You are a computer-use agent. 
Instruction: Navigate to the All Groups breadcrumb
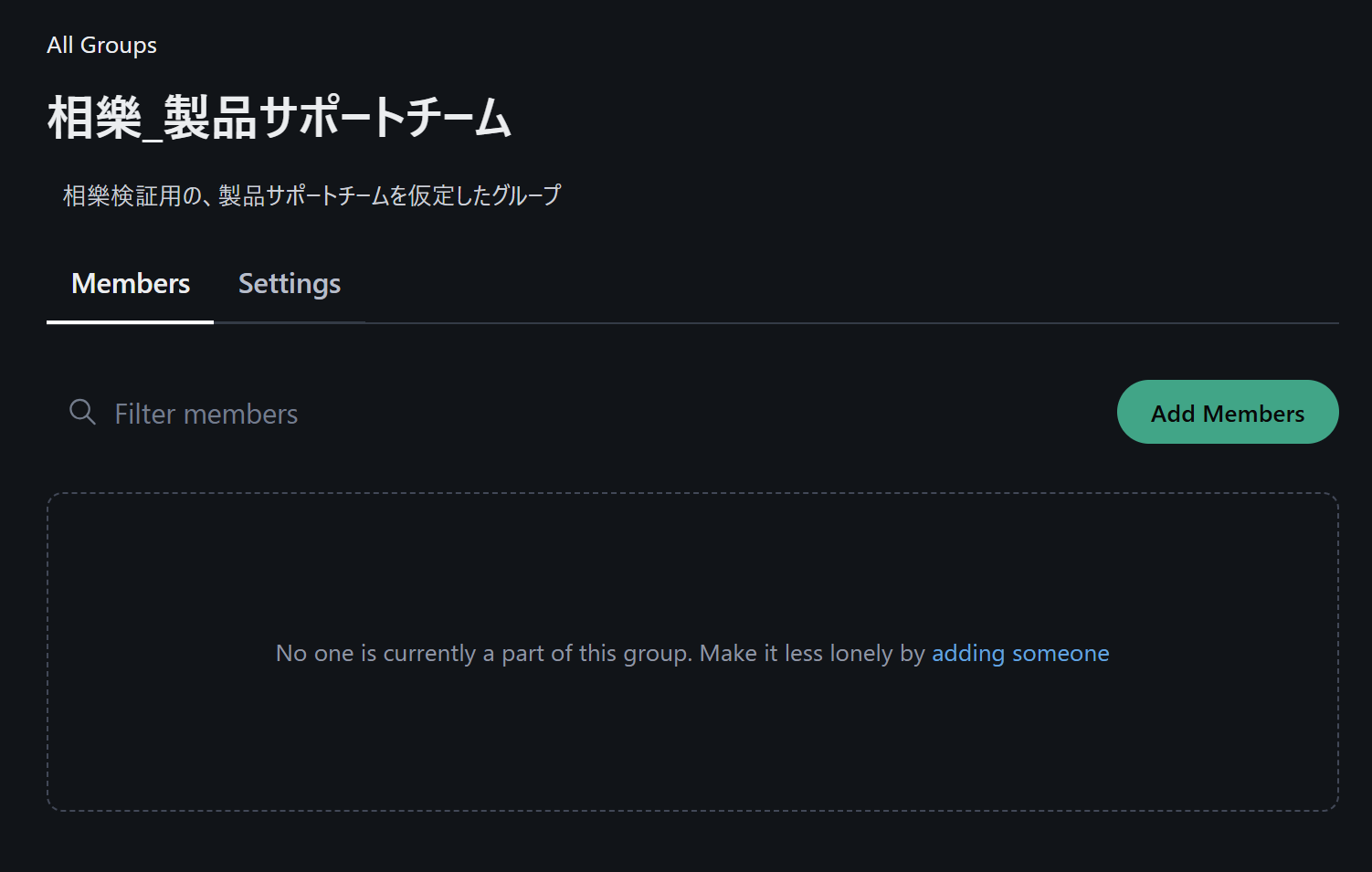click(x=101, y=45)
